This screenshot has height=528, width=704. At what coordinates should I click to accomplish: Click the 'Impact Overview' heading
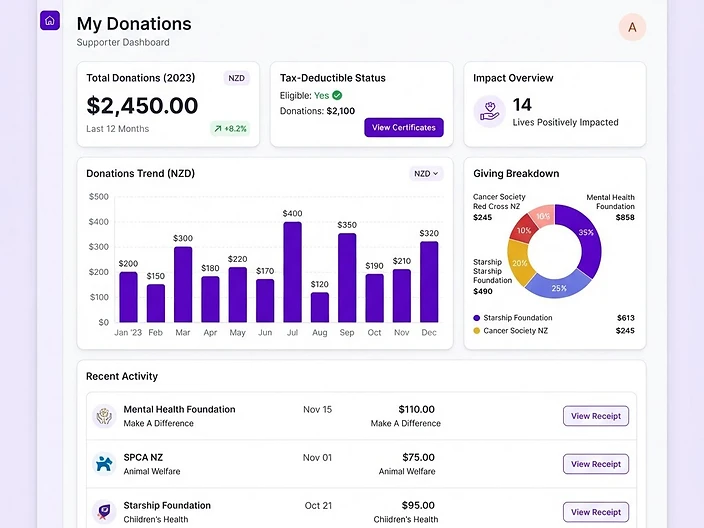pos(513,78)
